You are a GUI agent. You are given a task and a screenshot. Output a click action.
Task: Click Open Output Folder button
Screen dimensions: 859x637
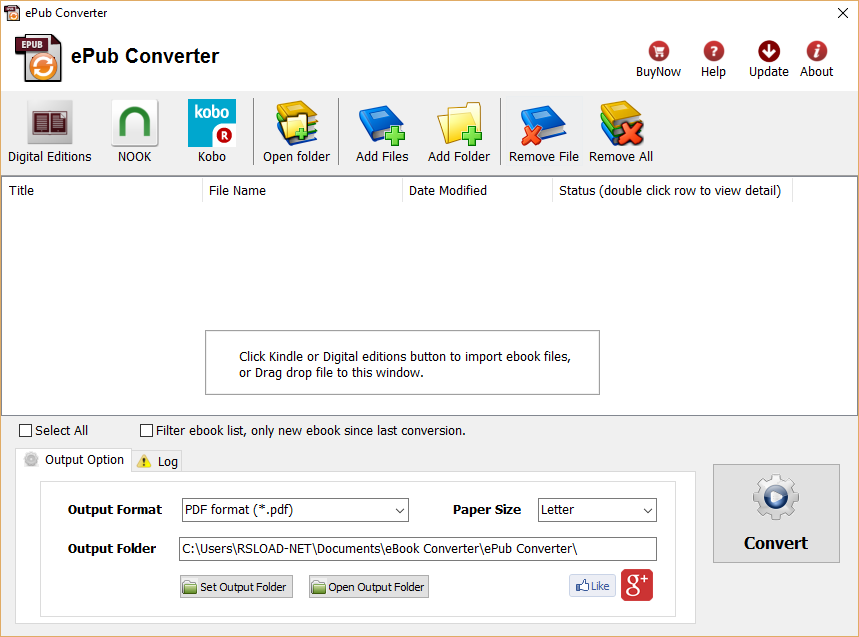point(369,587)
